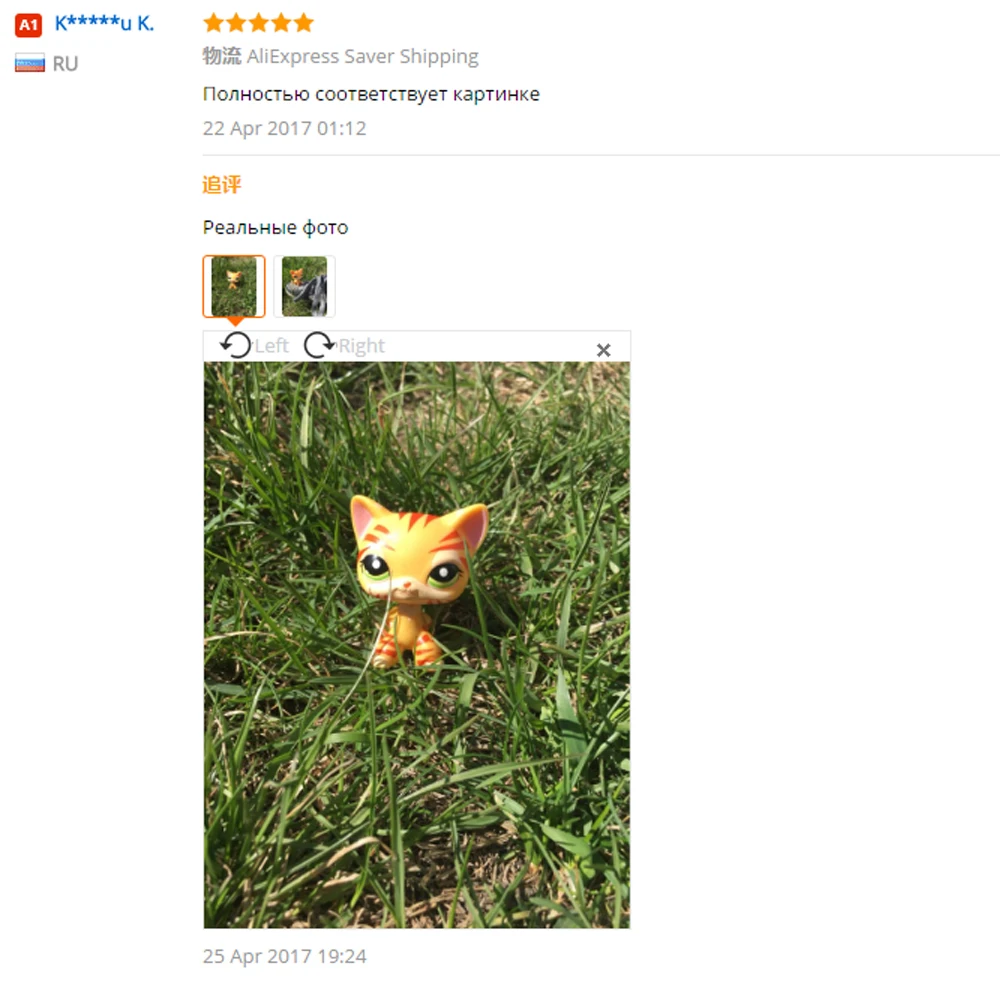Click the third orange rating star
The height and width of the screenshot is (1000, 1000).
(x=258, y=23)
